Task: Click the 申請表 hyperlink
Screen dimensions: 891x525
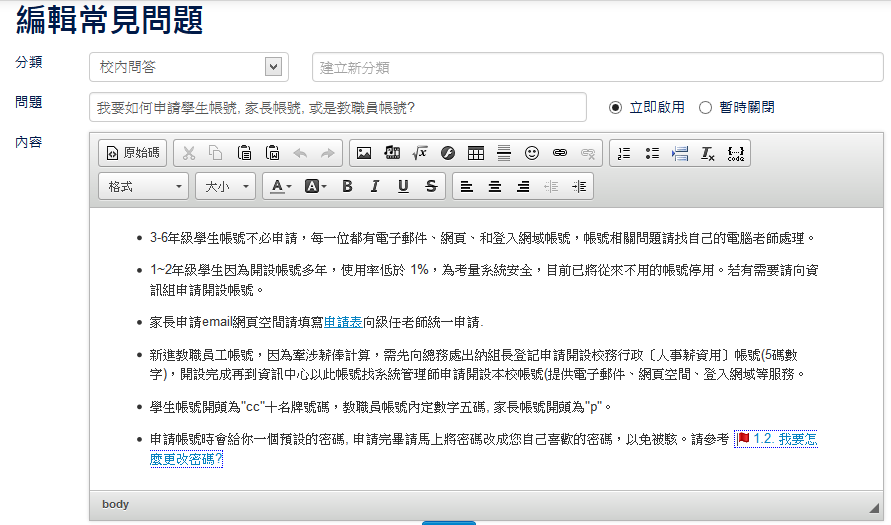Action: click(x=343, y=322)
